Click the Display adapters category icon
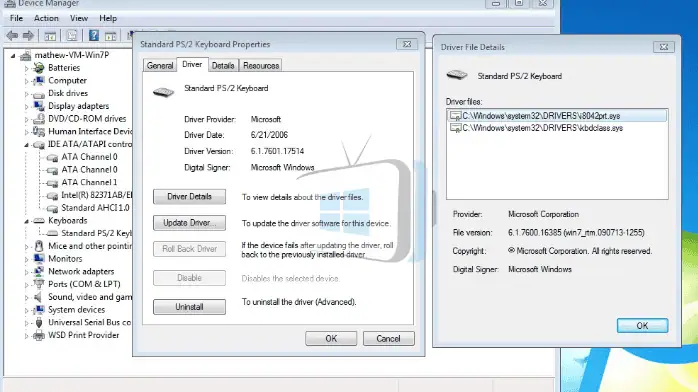698x392 pixels. [39, 106]
